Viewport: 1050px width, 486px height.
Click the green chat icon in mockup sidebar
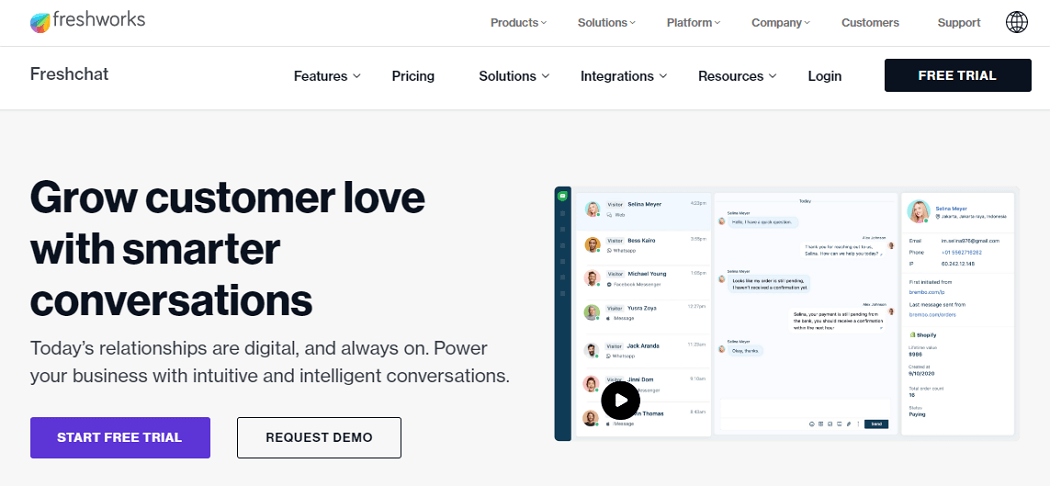(562, 196)
